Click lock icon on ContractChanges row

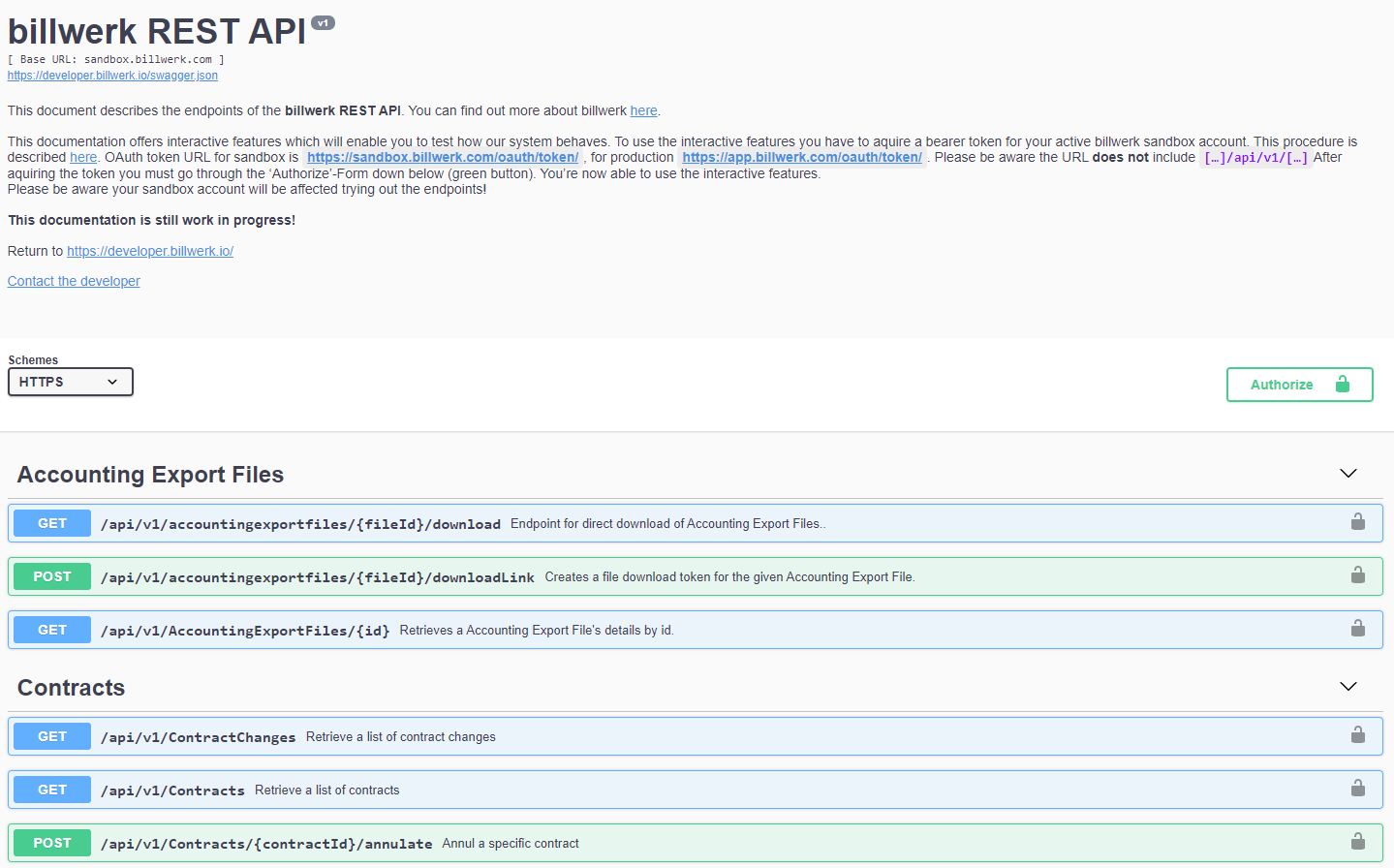click(x=1358, y=735)
